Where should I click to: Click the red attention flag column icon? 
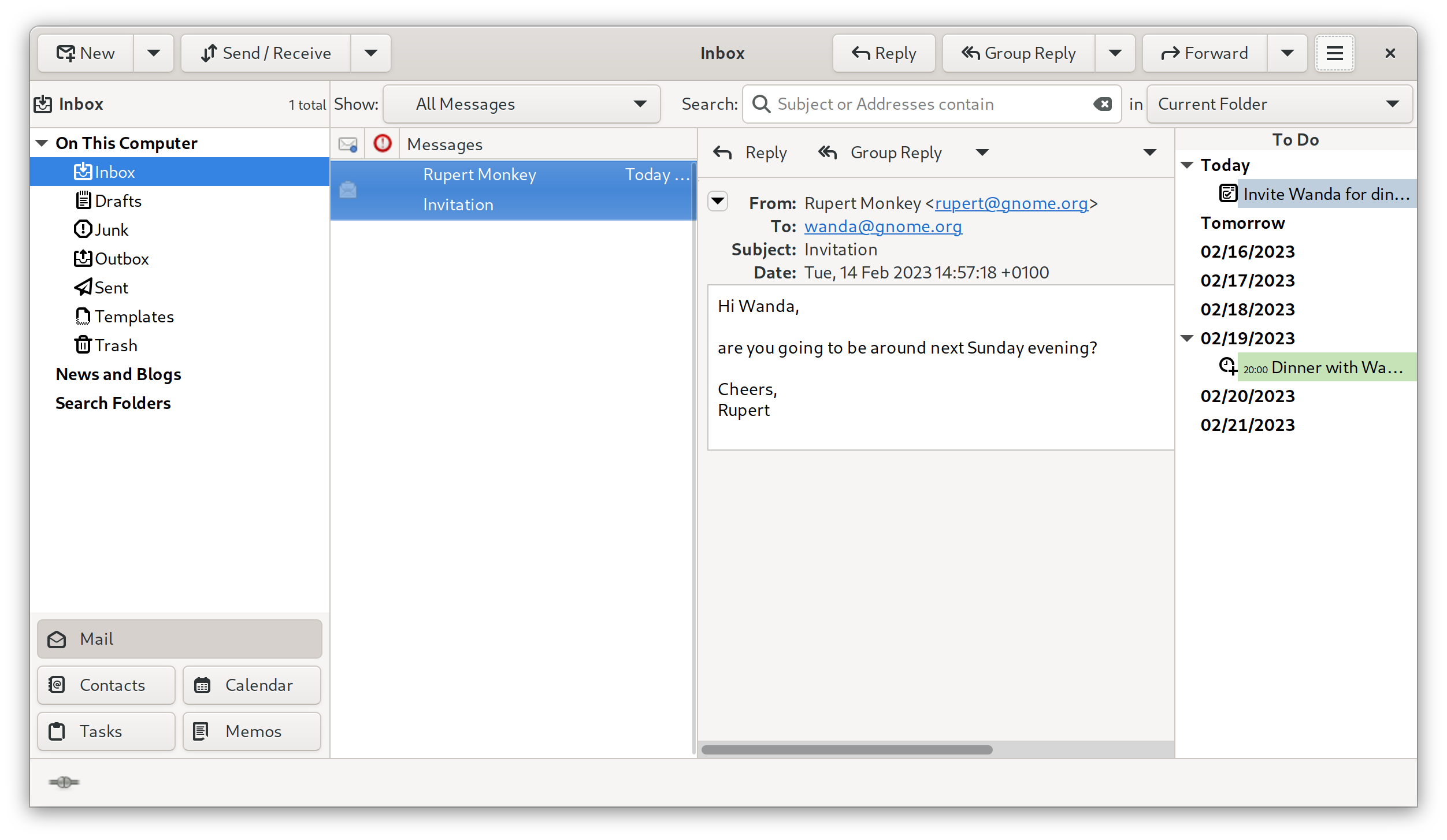pyautogui.click(x=382, y=144)
